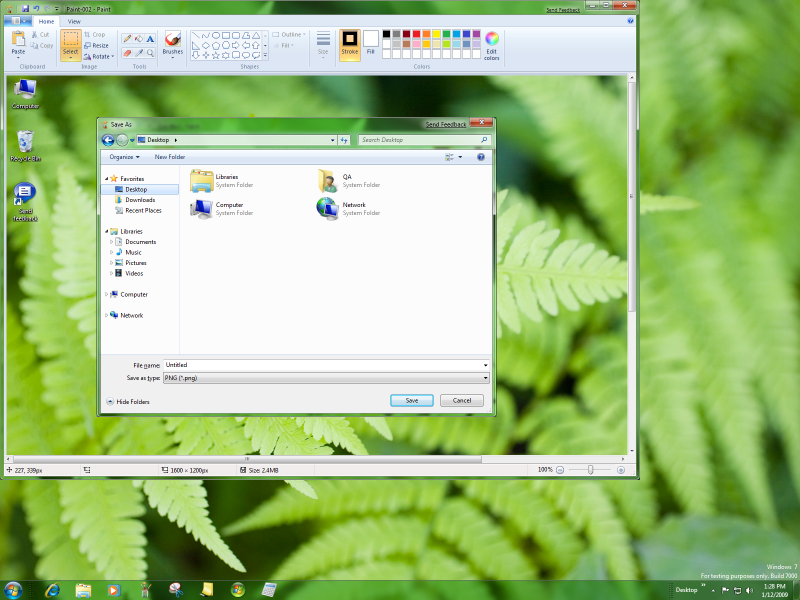This screenshot has width=800, height=600.
Task: Open the Paint application menu button
Action: [18, 21]
